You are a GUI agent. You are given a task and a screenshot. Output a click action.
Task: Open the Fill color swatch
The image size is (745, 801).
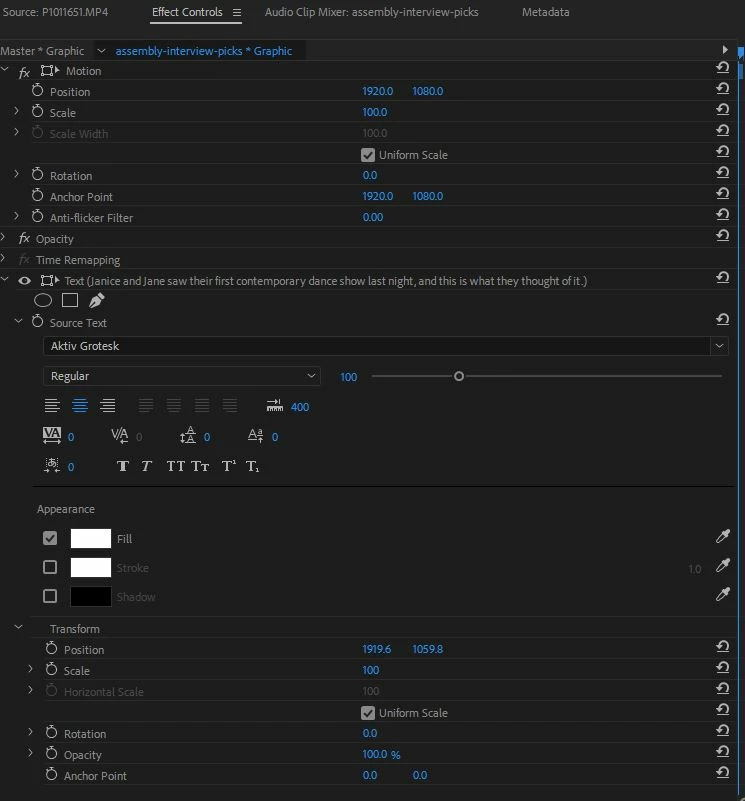90,538
